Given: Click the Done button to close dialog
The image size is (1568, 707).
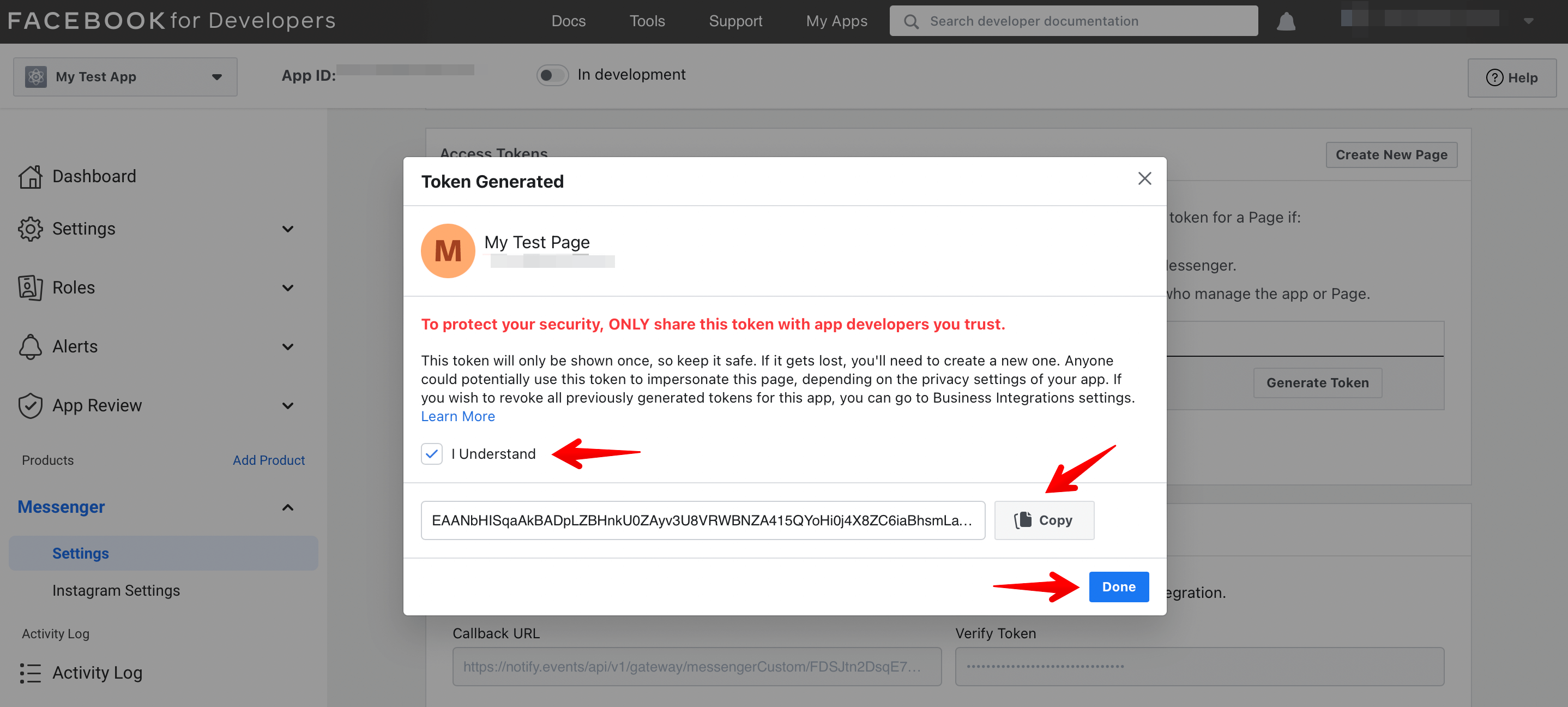Looking at the screenshot, I should pos(1118,587).
